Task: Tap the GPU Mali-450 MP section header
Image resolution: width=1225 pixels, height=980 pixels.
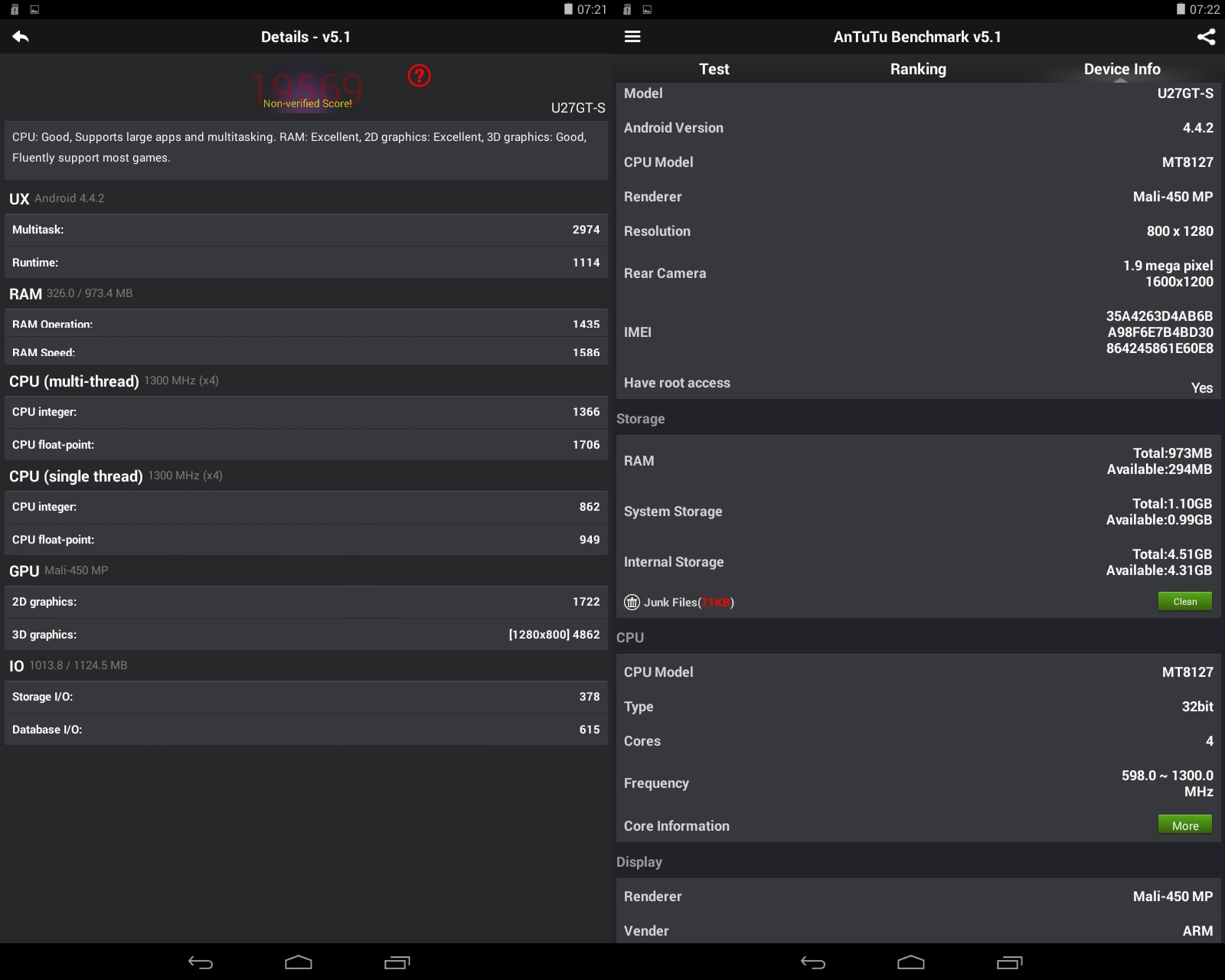Action: tap(58, 570)
